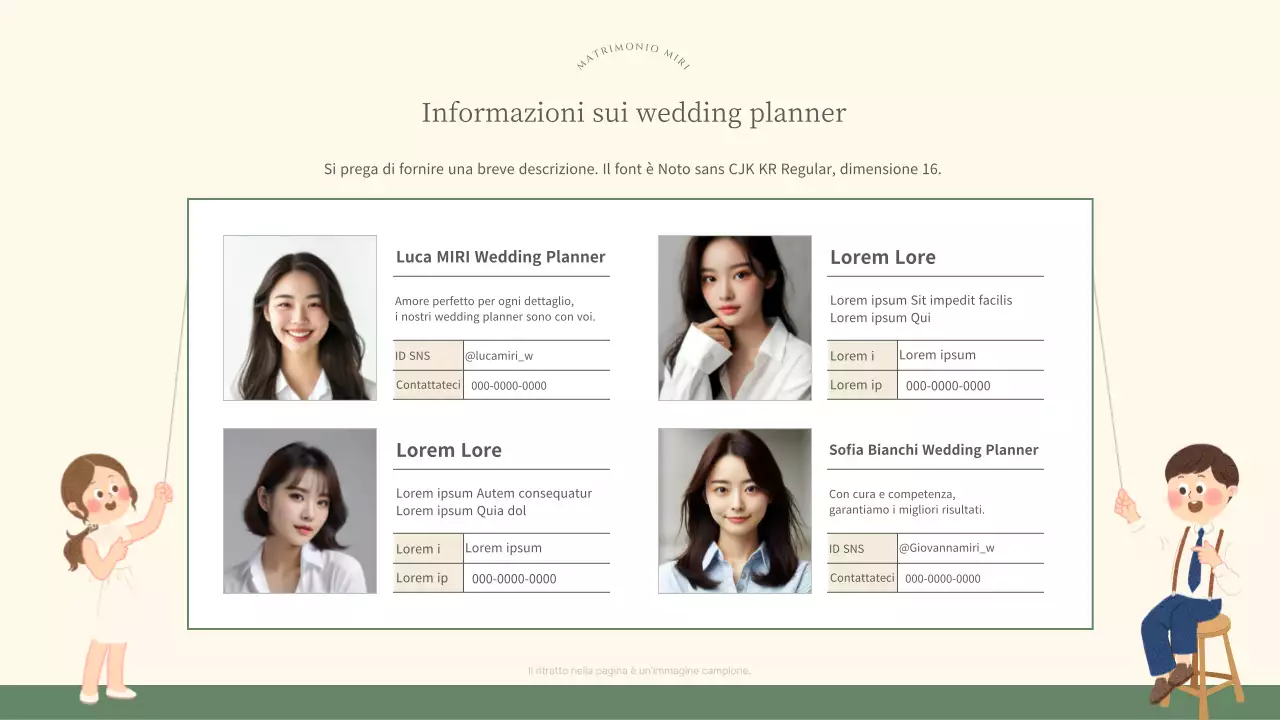Select Luca MIRI's portrait photo
1280x720 pixels.
[299, 317]
